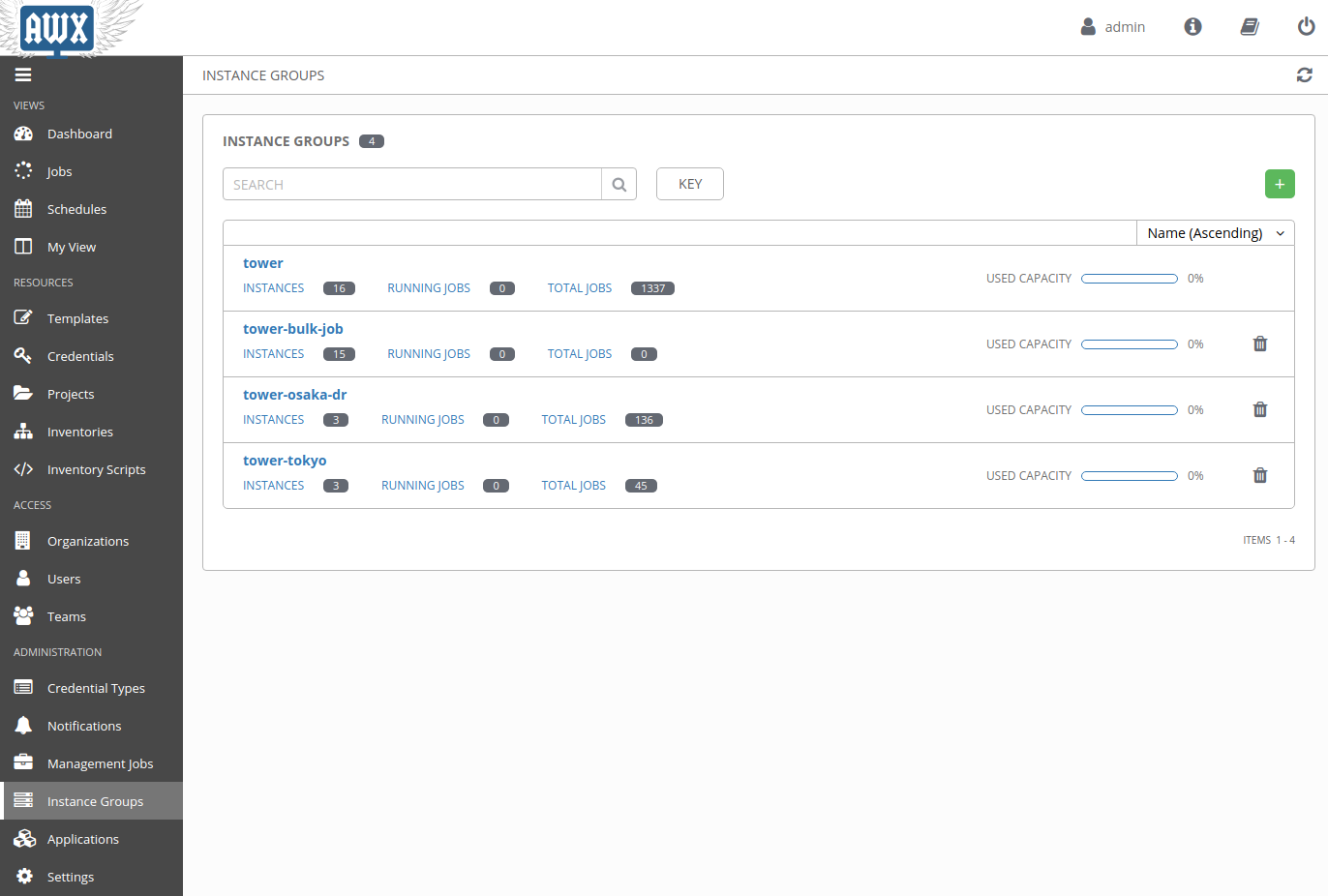View TOTAL JOBS of tower group
1328x896 pixels.
(580, 288)
